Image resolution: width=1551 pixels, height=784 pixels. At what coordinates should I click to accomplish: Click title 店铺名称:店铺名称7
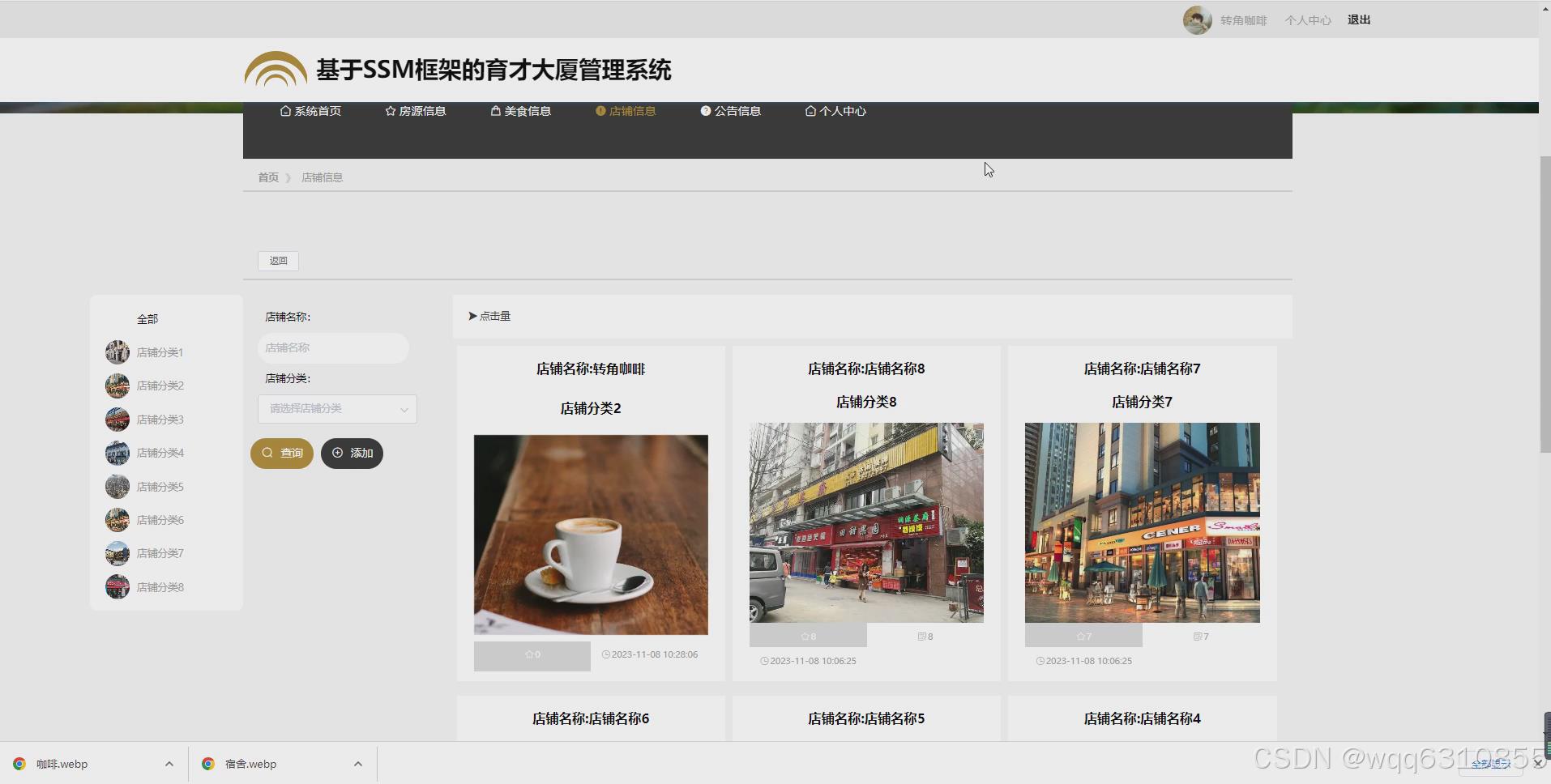1143,369
